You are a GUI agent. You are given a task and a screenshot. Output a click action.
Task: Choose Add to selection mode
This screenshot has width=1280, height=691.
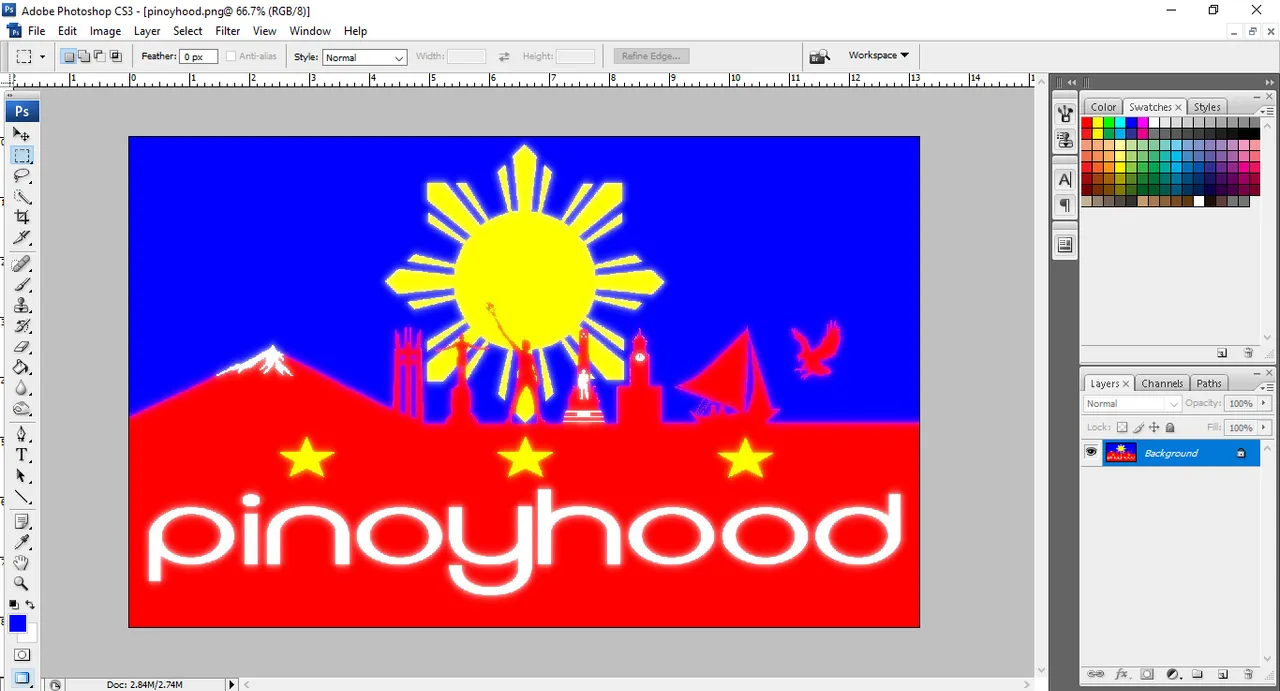click(x=84, y=57)
